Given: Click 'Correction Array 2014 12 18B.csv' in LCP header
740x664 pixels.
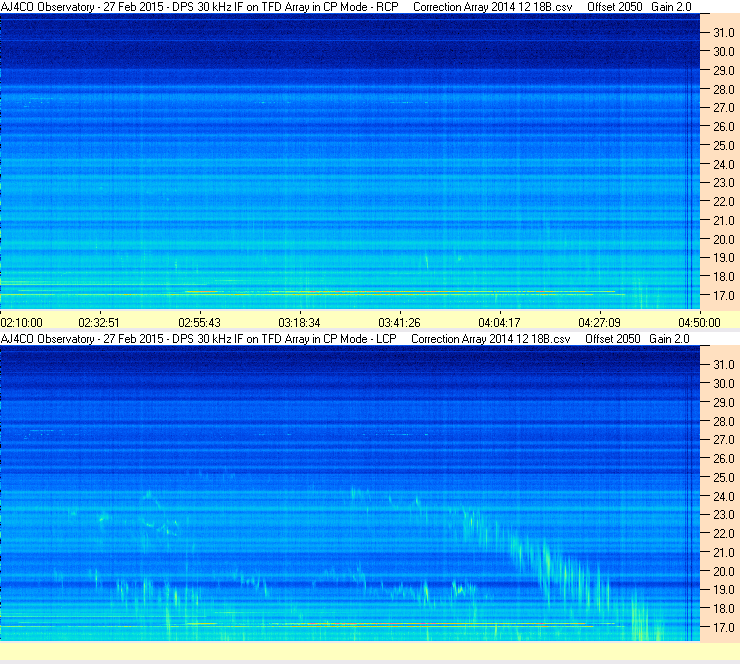Looking at the screenshot, I should pyautogui.click(x=491, y=339).
